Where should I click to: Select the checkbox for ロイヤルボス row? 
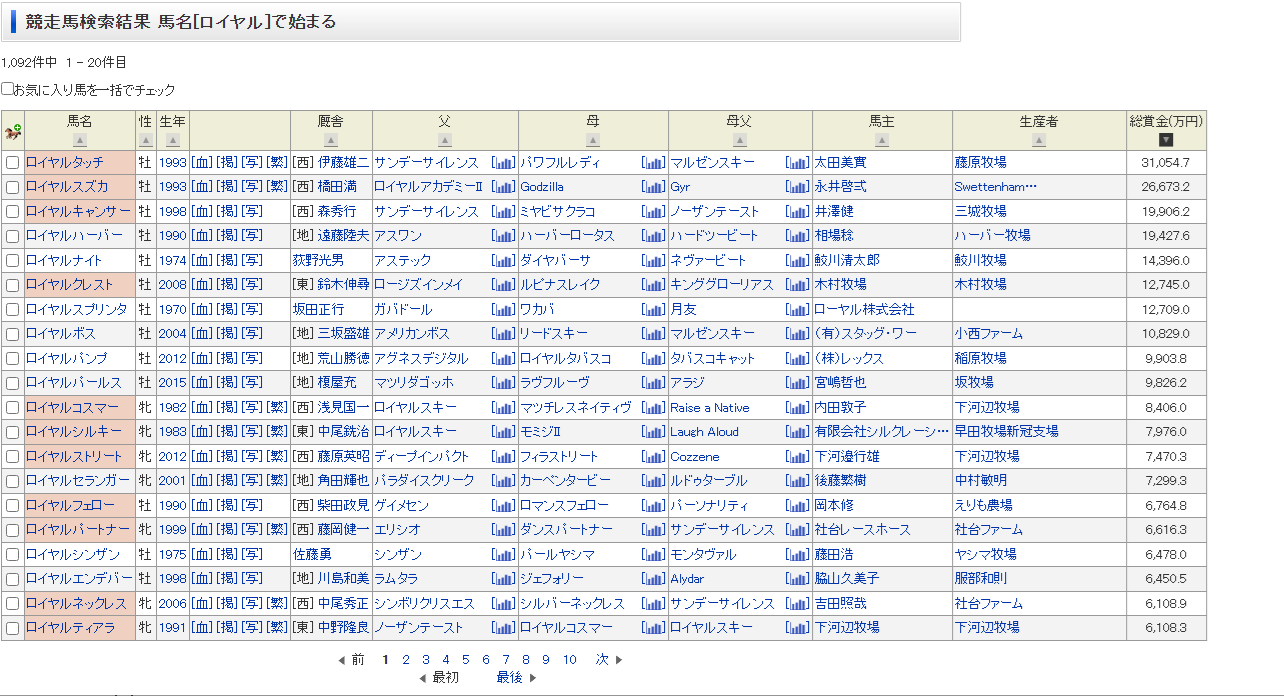[x=13, y=334]
